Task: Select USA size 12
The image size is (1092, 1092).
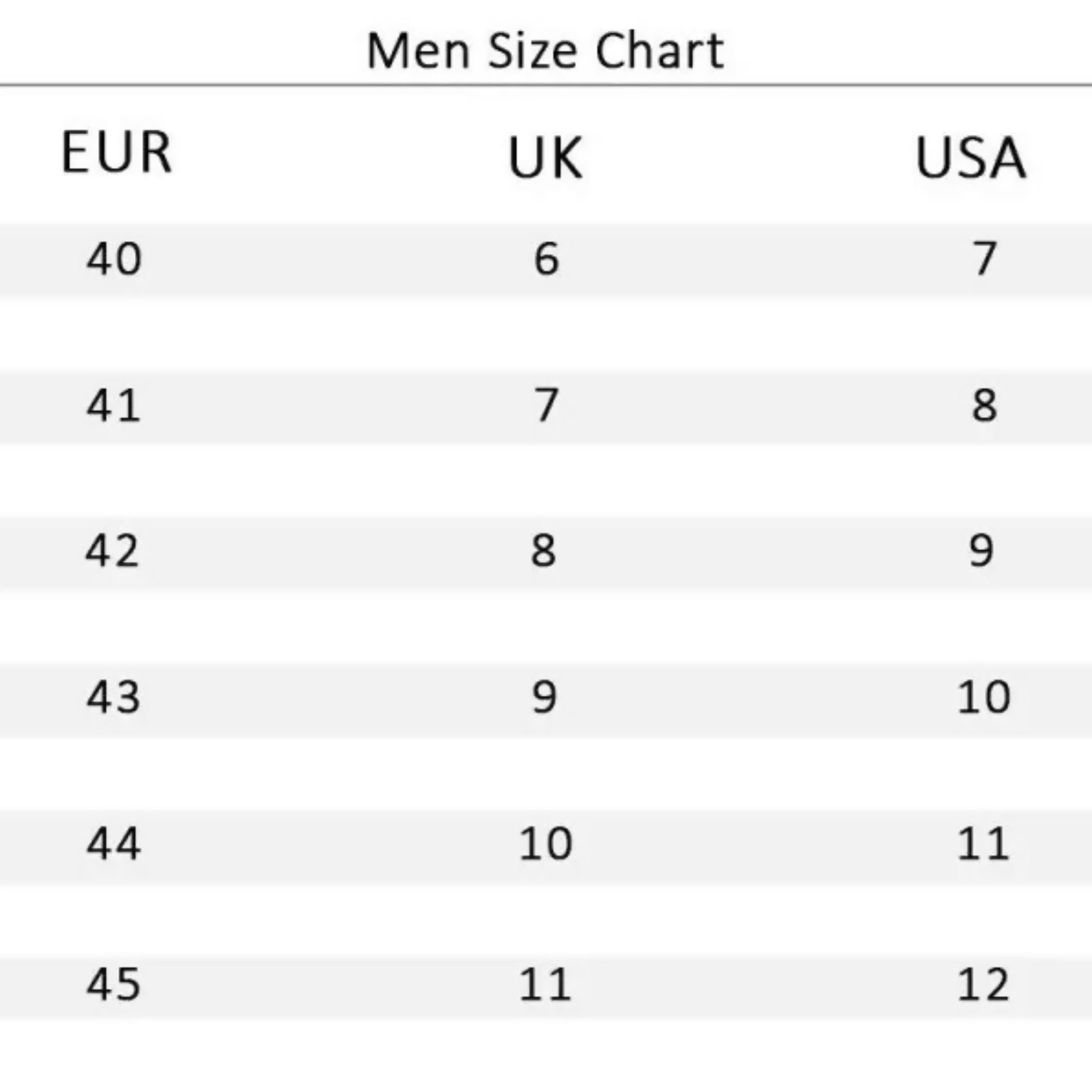Action: 983,984
